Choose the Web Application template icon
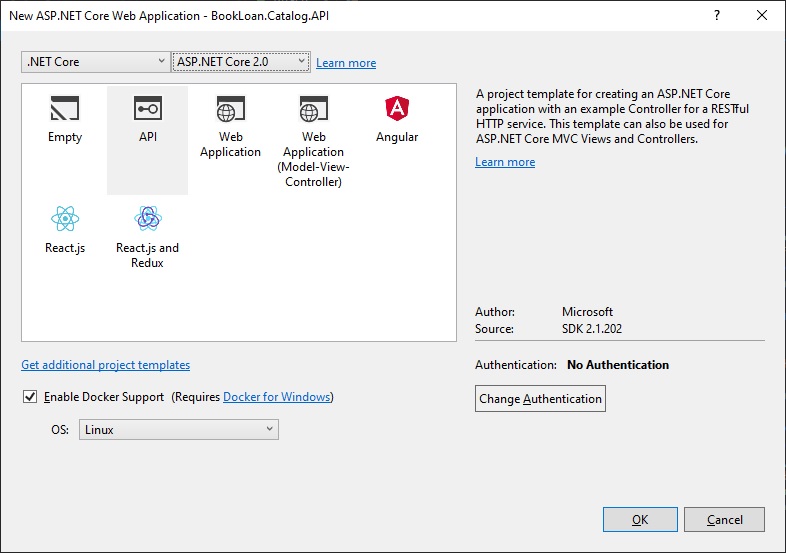This screenshot has width=786, height=553. tap(231, 108)
